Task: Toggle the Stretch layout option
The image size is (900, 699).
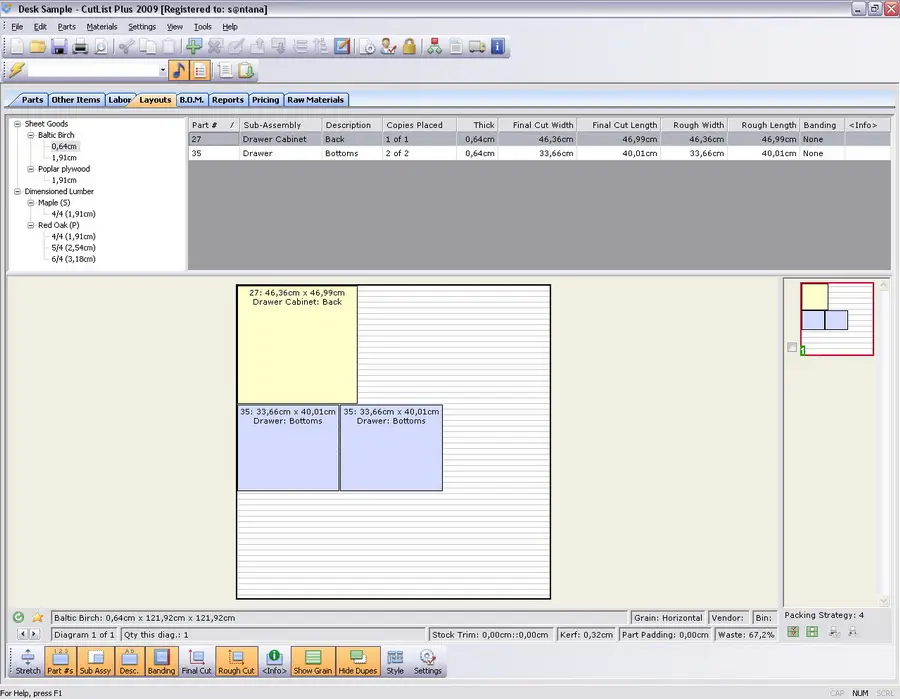Action: pos(28,662)
